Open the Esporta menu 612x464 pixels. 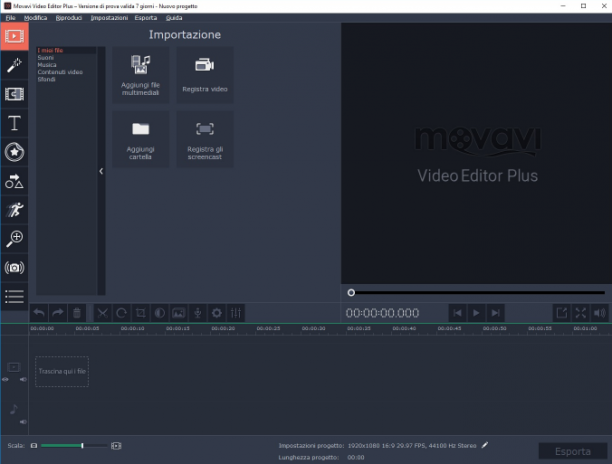point(146,18)
